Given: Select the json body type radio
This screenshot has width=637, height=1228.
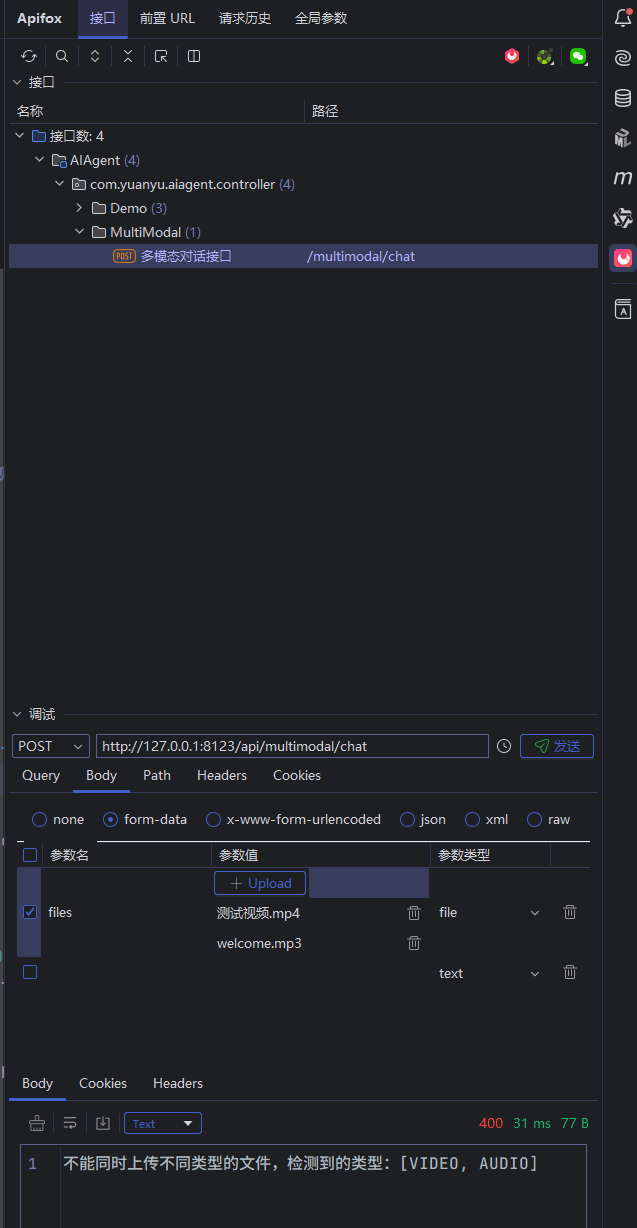Looking at the screenshot, I should click(407, 820).
